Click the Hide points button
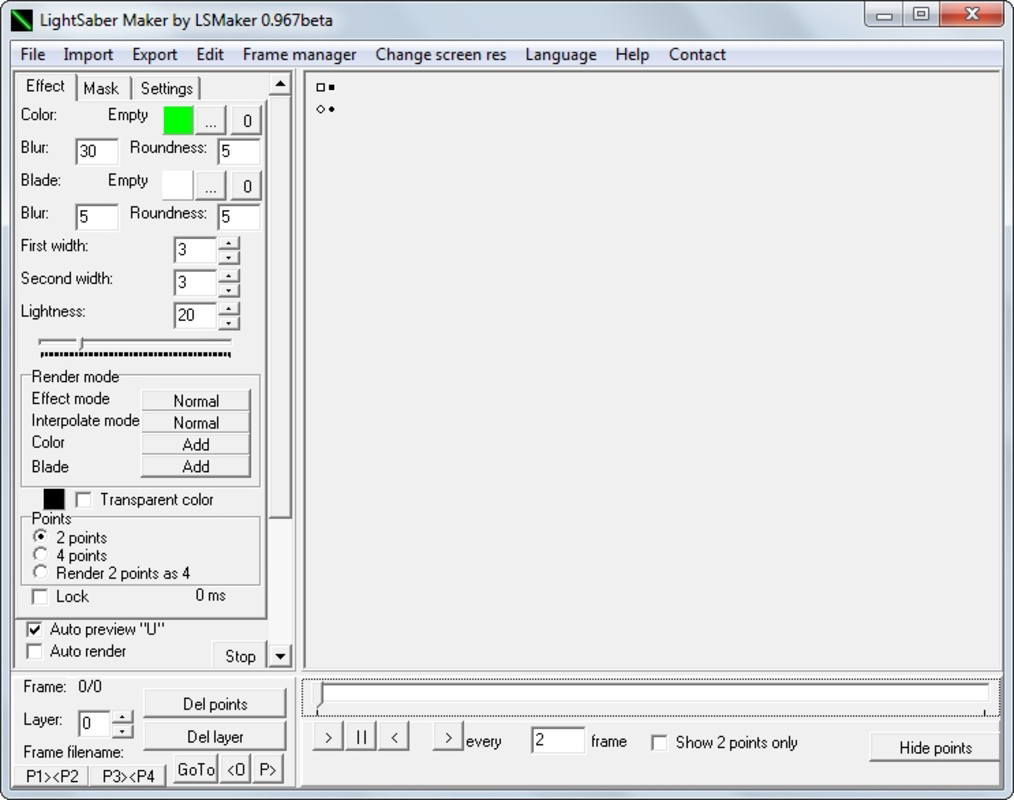1014x800 pixels. click(x=935, y=748)
